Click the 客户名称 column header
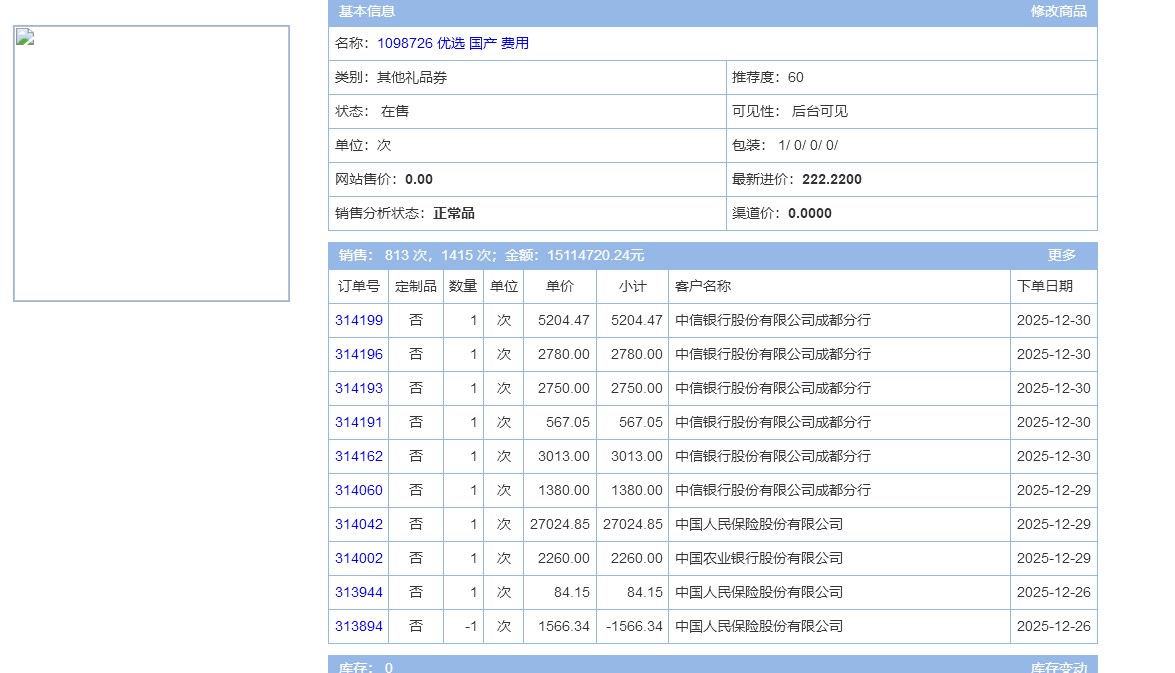 coord(703,287)
